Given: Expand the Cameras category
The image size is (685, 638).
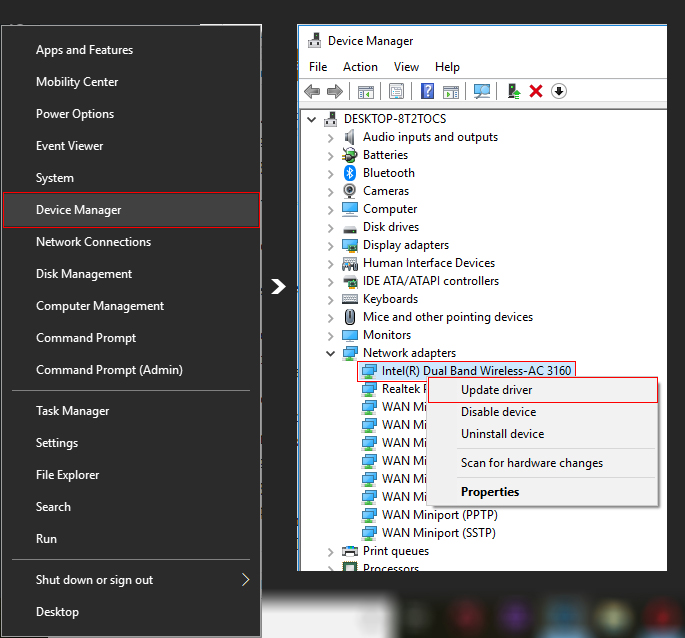Looking at the screenshot, I should [331, 192].
